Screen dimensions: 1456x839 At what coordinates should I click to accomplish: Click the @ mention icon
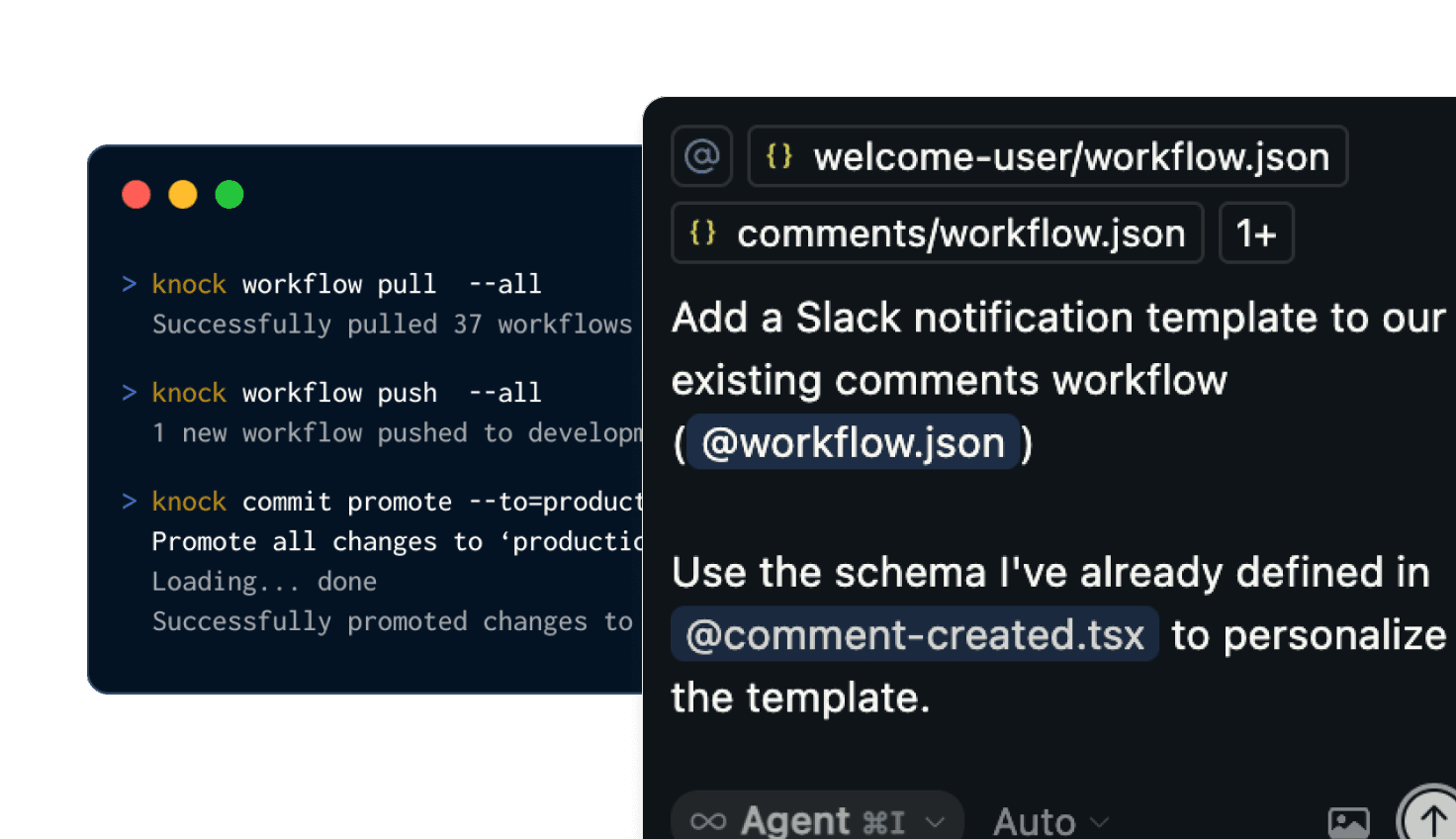[x=701, y=155]
